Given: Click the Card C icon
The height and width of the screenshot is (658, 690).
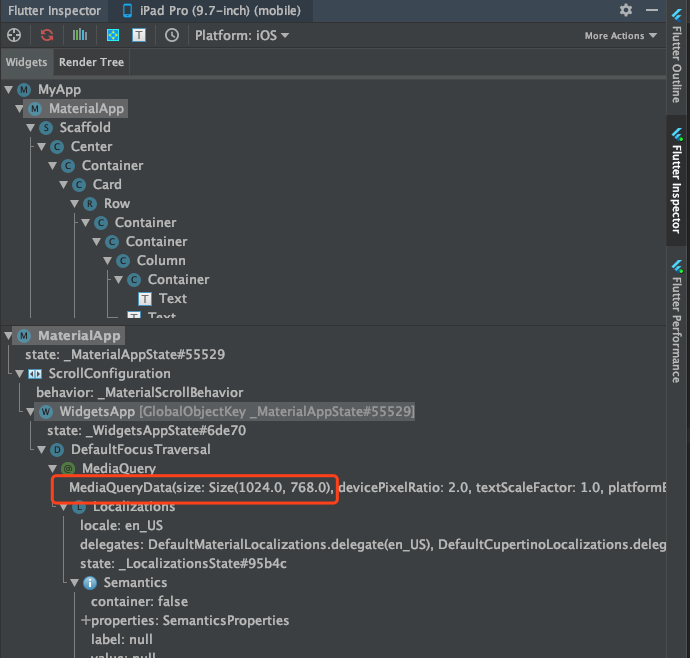Looking at the screenshot, I should coord(79,184).
